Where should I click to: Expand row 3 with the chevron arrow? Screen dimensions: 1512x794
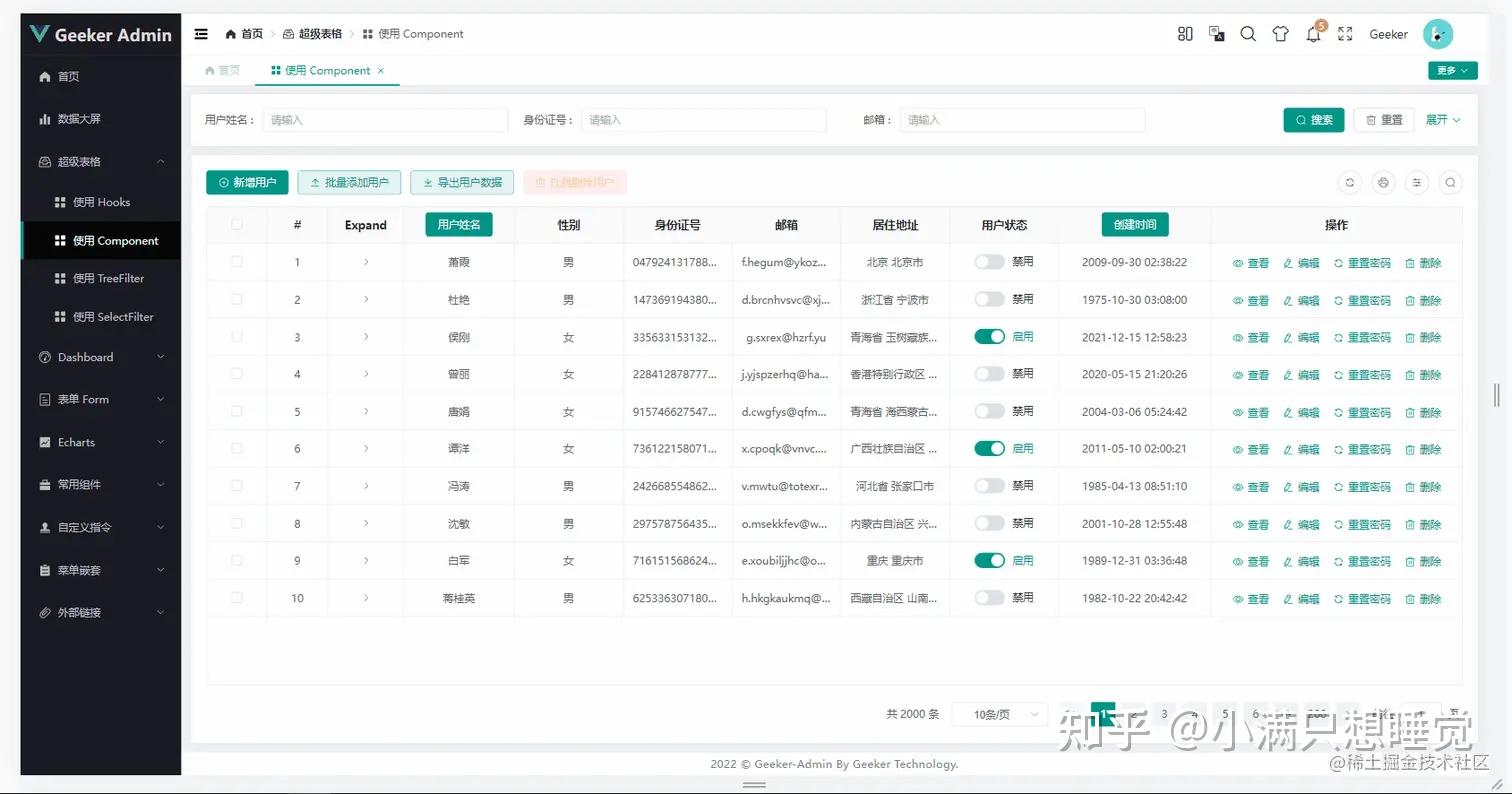coord(365,336)
